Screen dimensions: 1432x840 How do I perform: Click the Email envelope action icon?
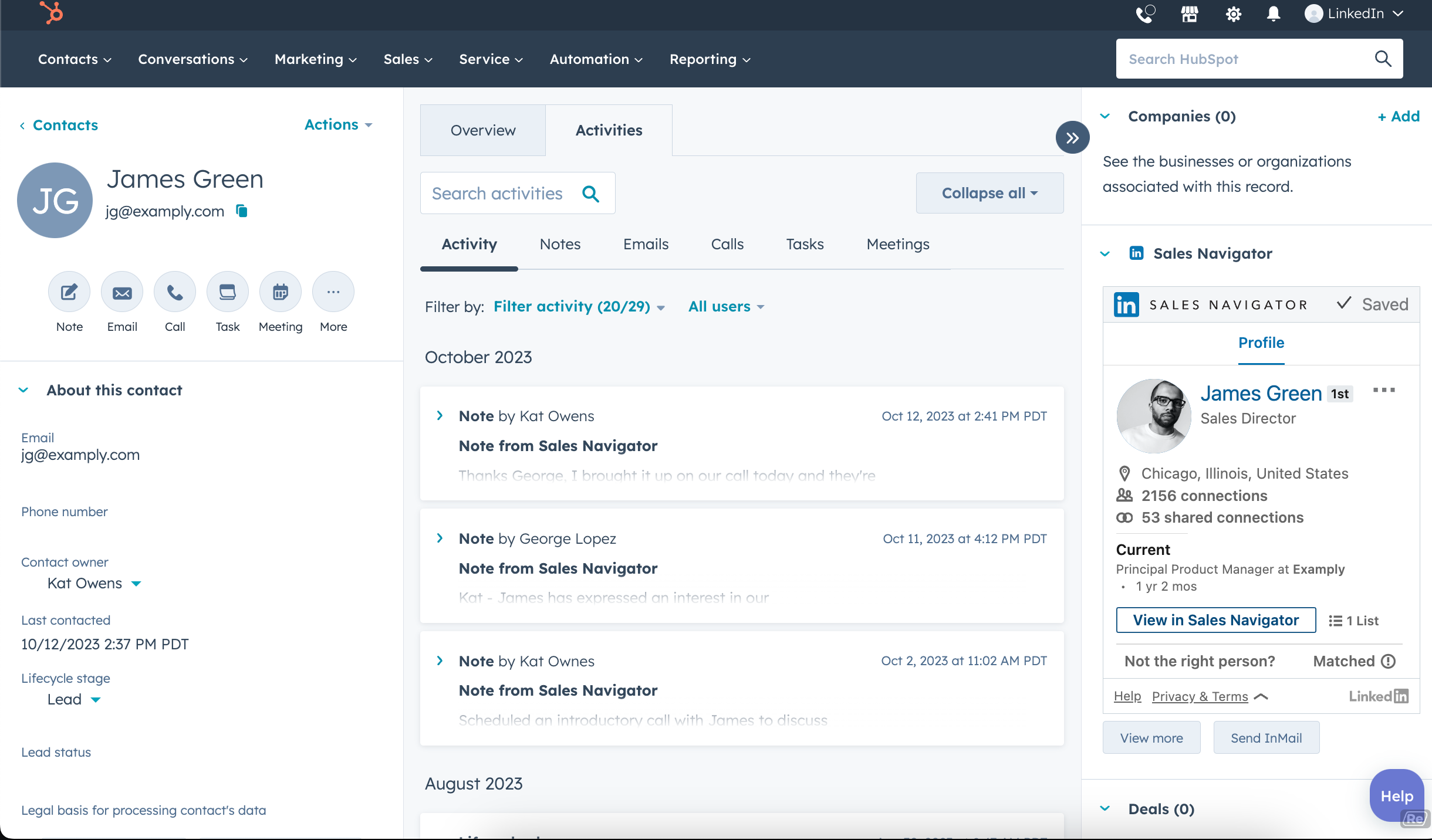(122, 292)
